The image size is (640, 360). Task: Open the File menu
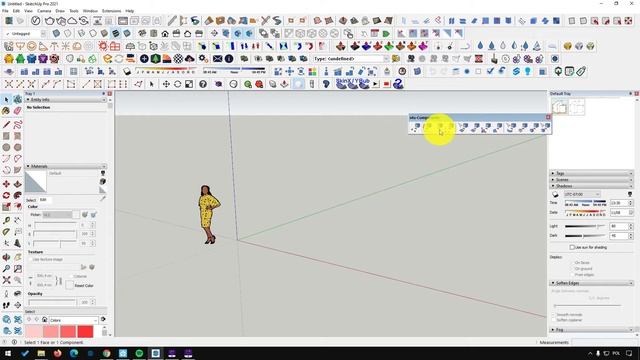pyautogui.click(x=5, y=11)
